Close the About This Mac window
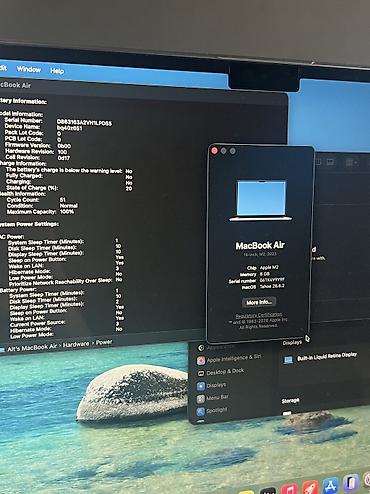Viewport: 370px width, 494px height. [214, 151]
